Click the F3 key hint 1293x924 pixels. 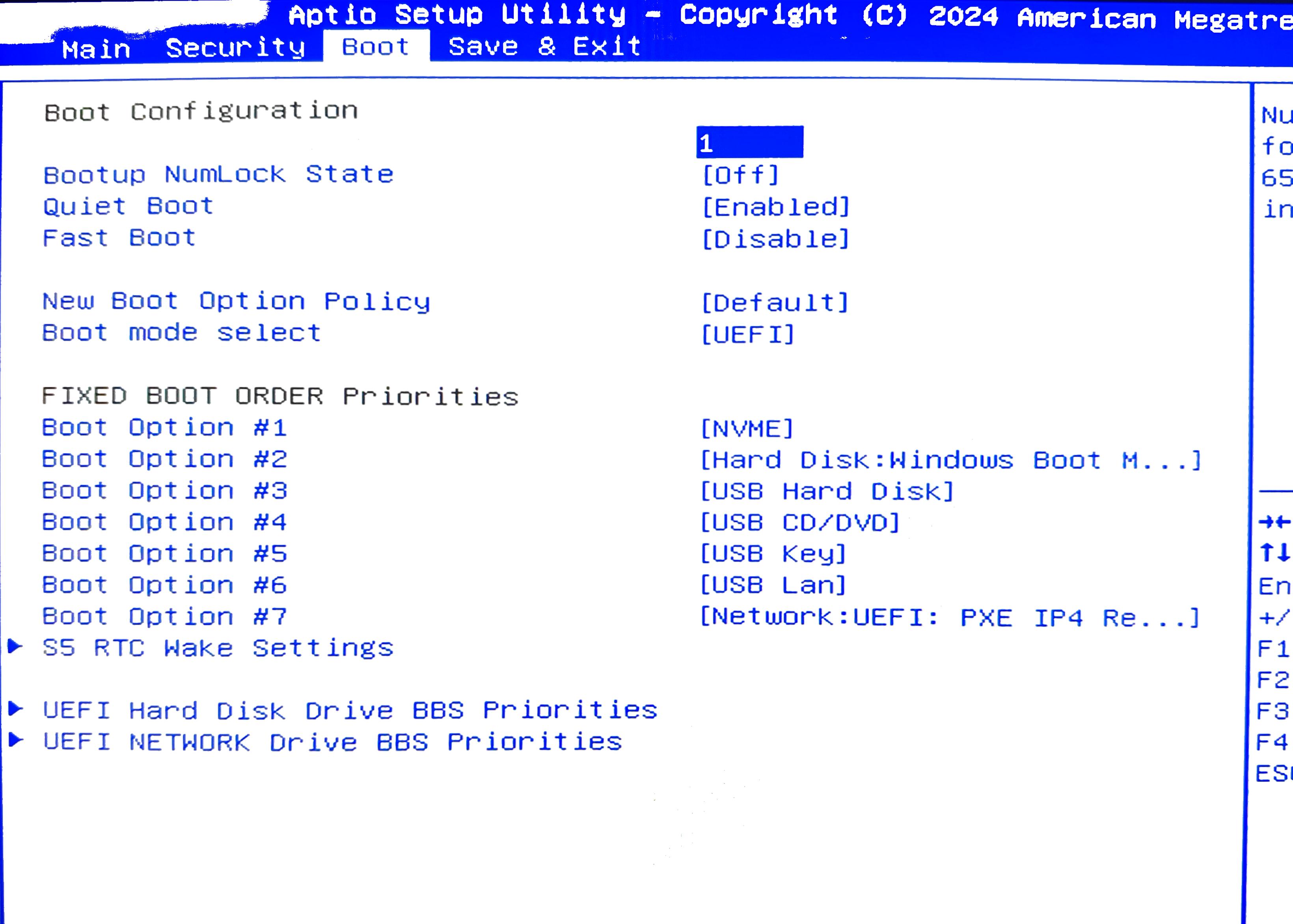pyautogui.click(x=1273, y=711)
